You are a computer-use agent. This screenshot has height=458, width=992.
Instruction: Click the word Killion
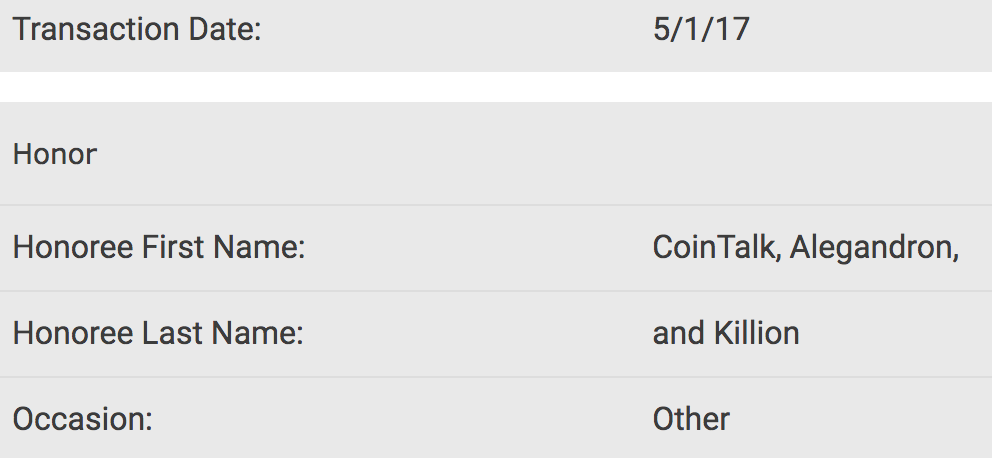757,333
